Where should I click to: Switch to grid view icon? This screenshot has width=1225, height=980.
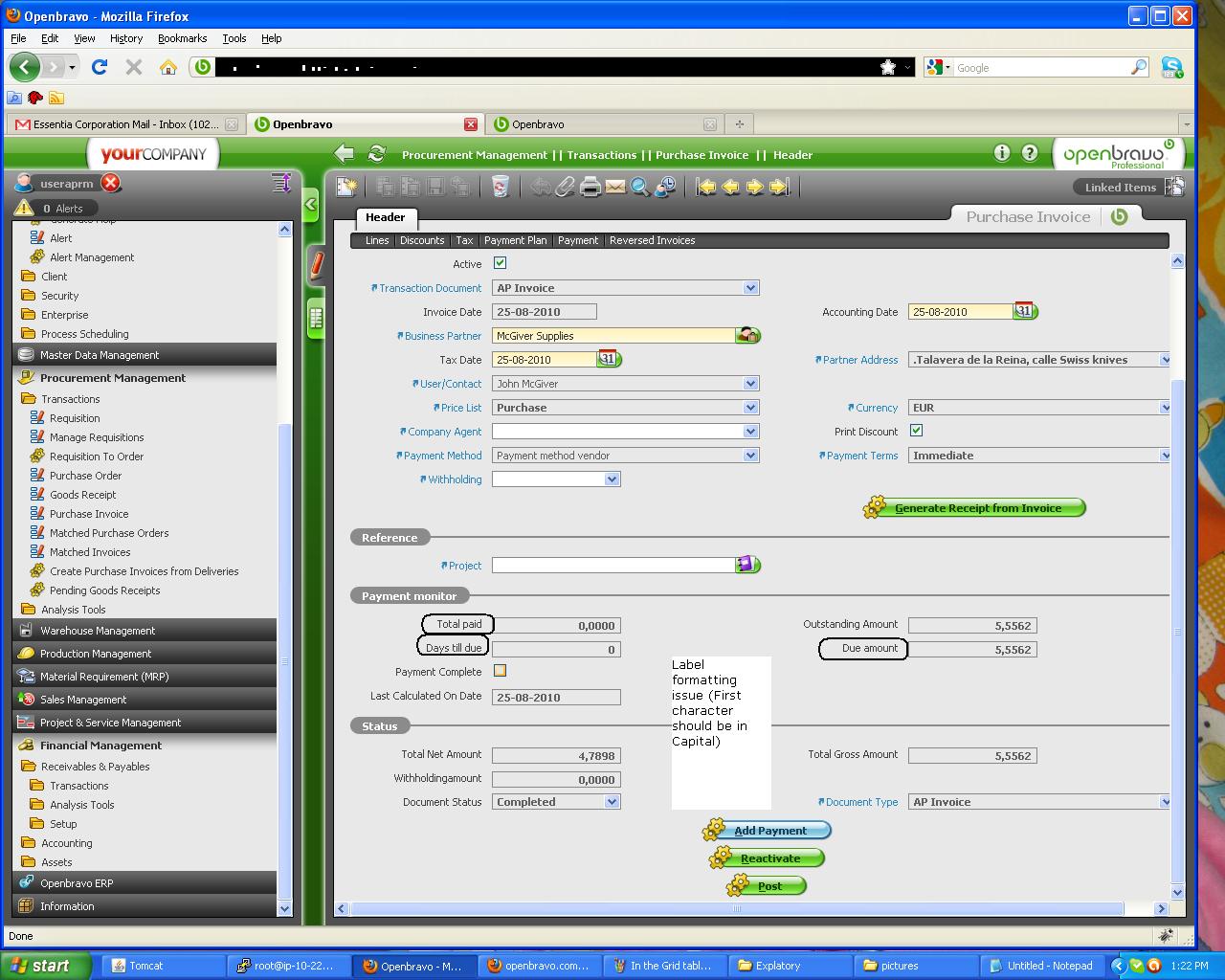[x=316, y=319]
